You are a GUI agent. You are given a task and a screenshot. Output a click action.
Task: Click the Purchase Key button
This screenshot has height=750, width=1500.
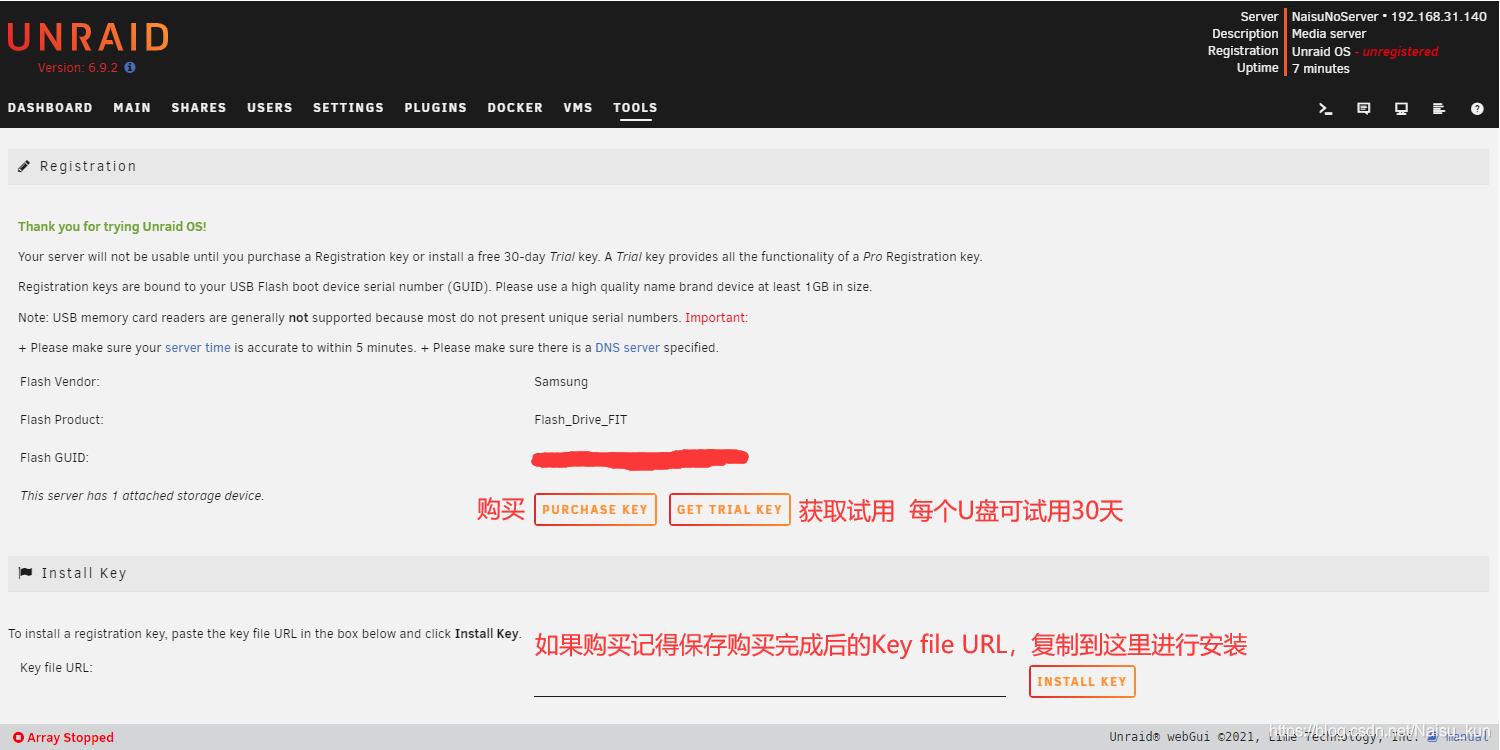click(595, 510)
